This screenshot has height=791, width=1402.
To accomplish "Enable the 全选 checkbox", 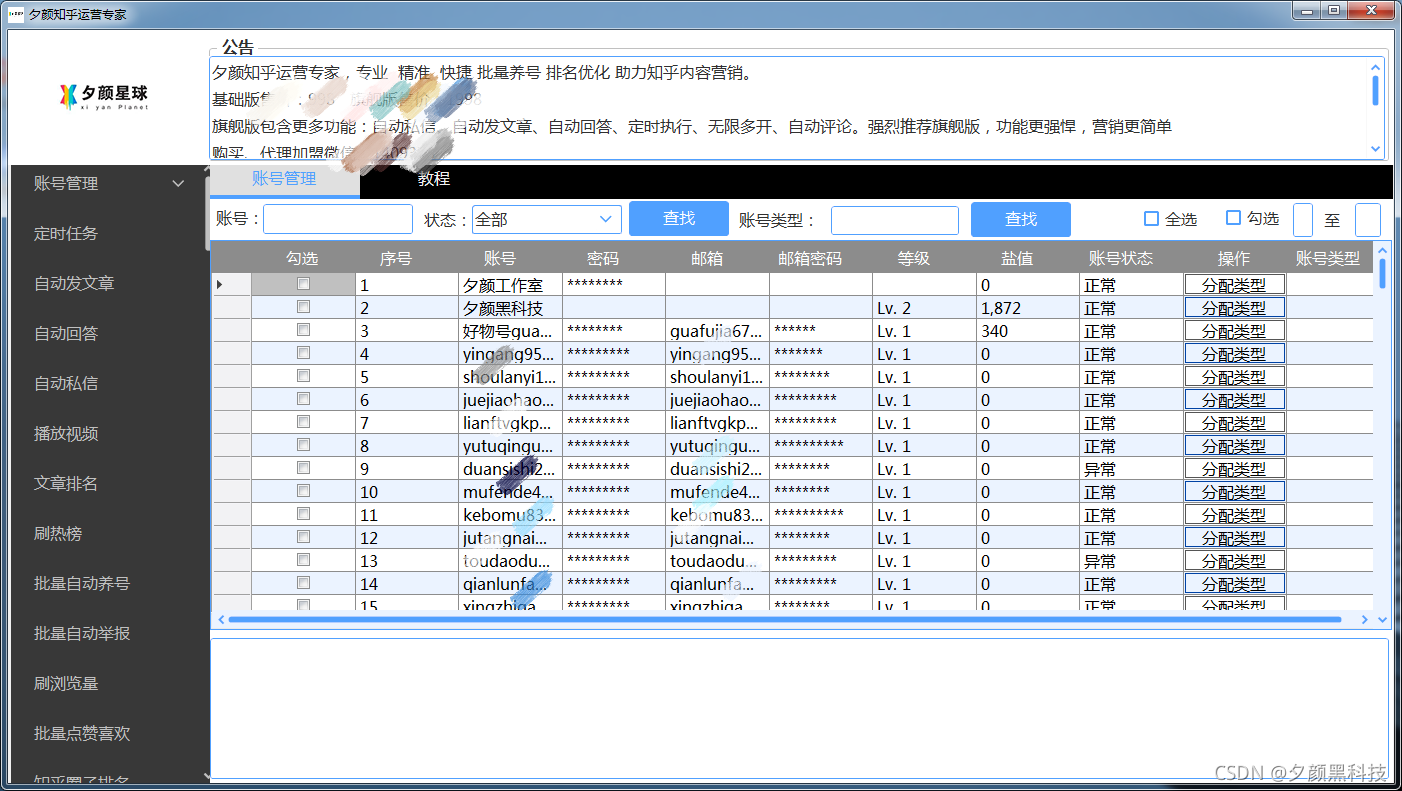I will pyautogui.click(x=1151, y=218).
